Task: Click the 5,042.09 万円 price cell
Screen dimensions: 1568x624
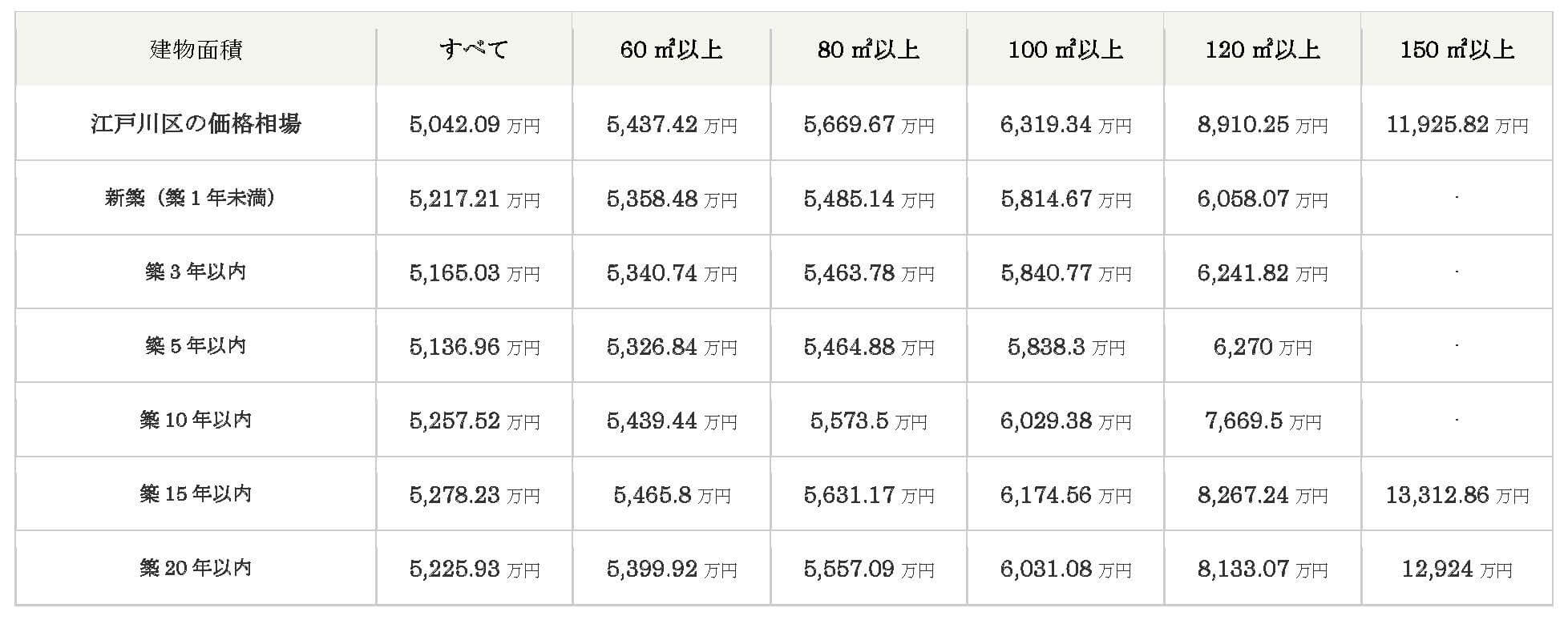Action: coord(474,124)
